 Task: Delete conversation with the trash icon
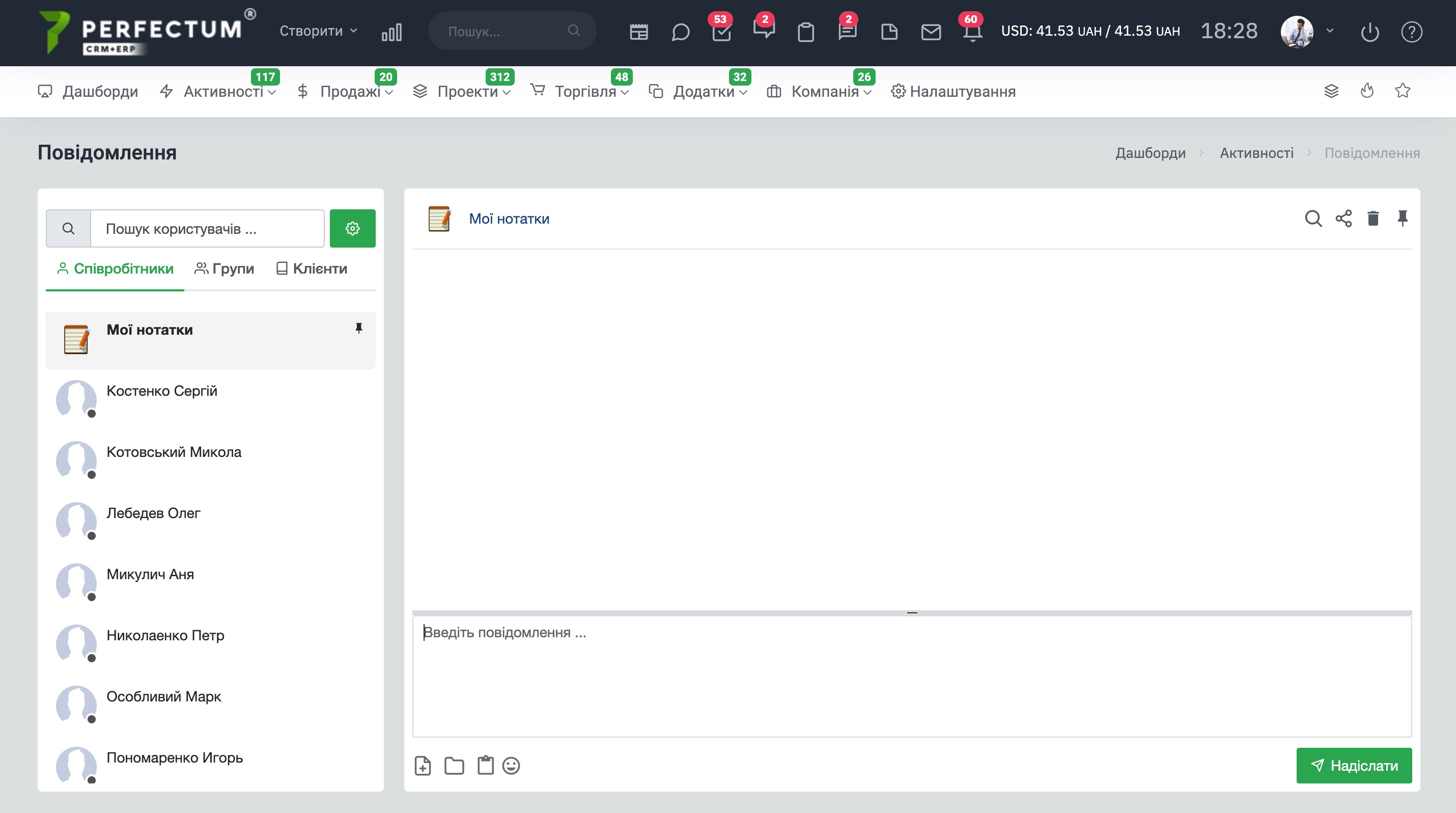[x=1373, y=218]
